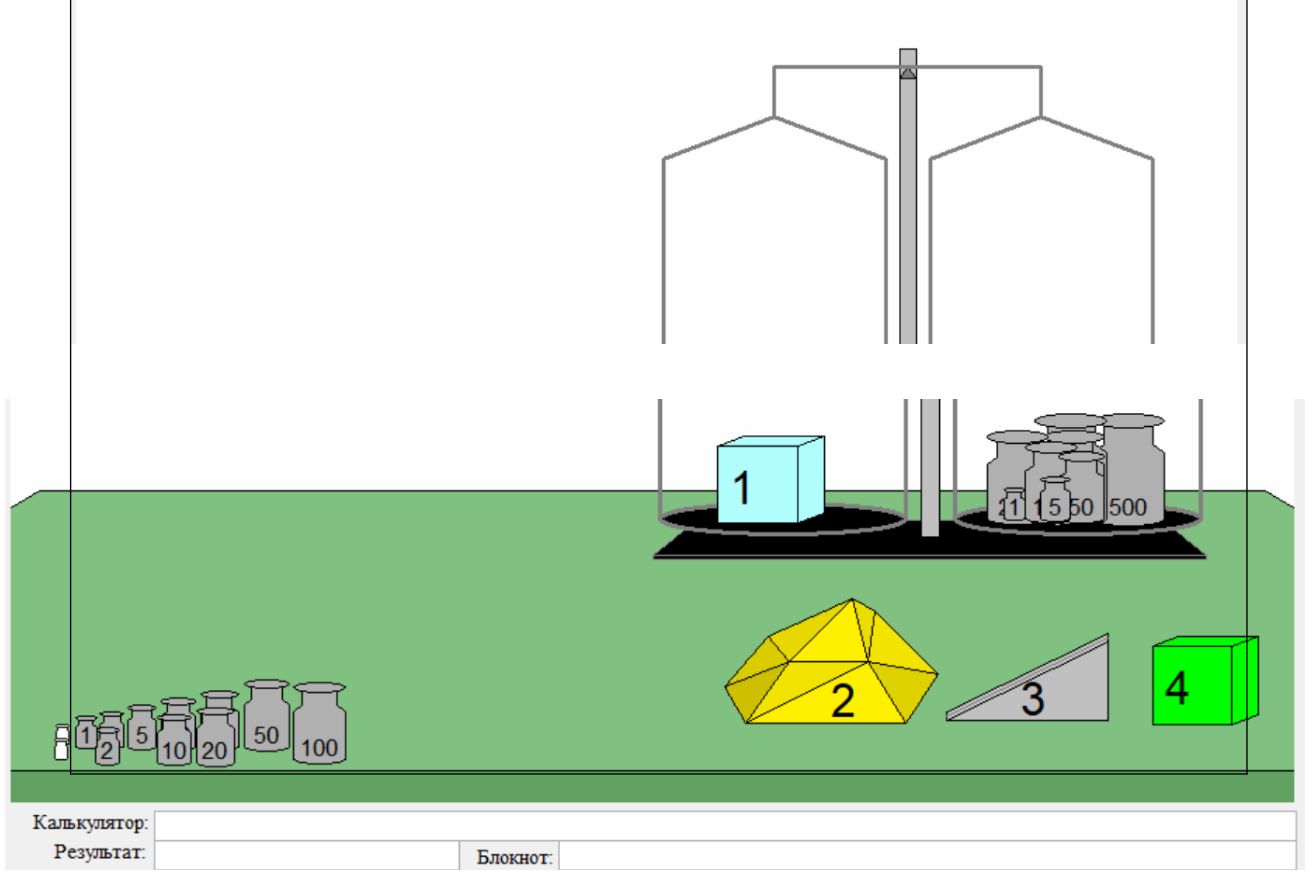This screenshot has width=1312, height=873.
Task: Focus the Калькулятор input field
Action: [x=725, y=825]
